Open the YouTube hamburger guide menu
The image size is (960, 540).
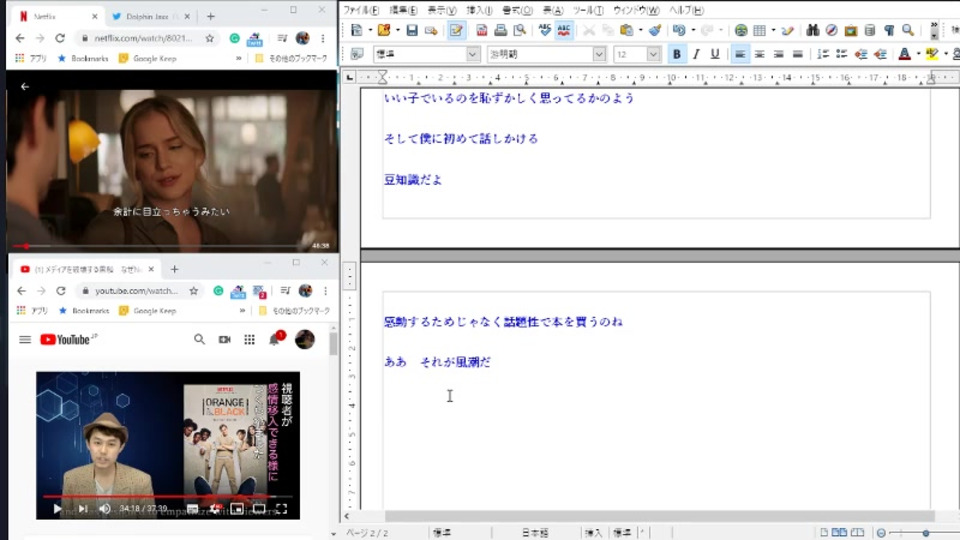pyautogui.click(x=25, y=340)
